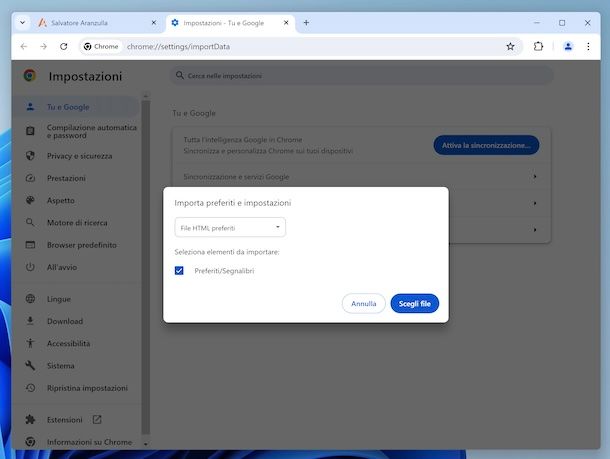Viewport: 610px width, 459px height.
Task: Click the Privacy e sicurezza shield icon
Action: point(30,156)
